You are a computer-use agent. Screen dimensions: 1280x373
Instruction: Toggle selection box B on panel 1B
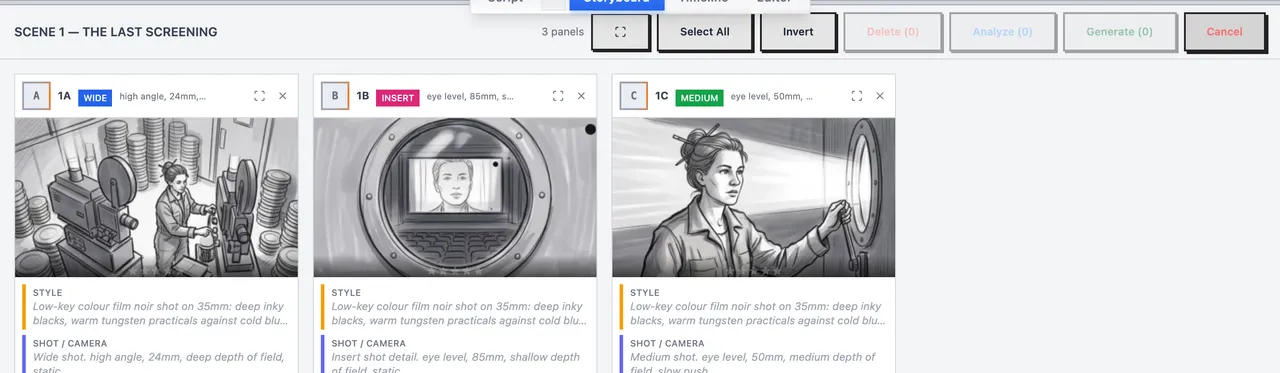click(335, 96)
